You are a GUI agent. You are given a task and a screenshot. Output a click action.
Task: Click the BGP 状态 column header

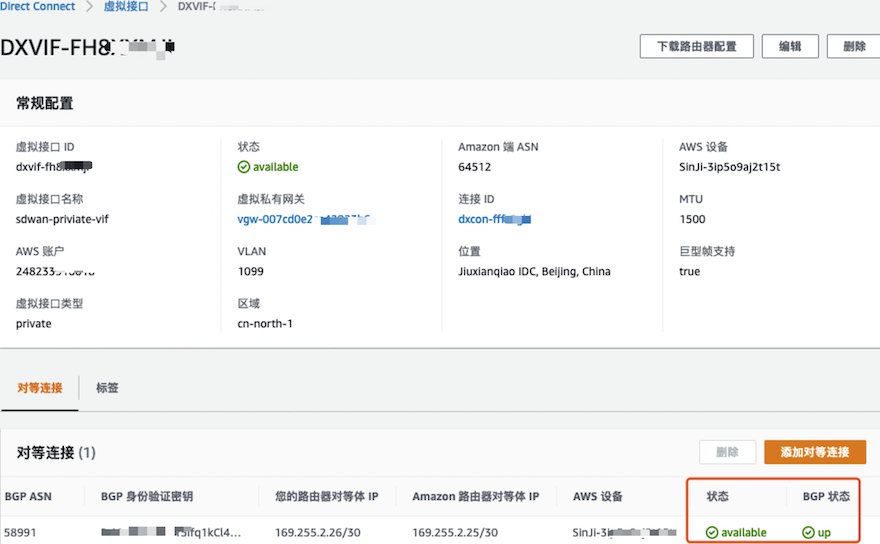[x=826, y=496]
